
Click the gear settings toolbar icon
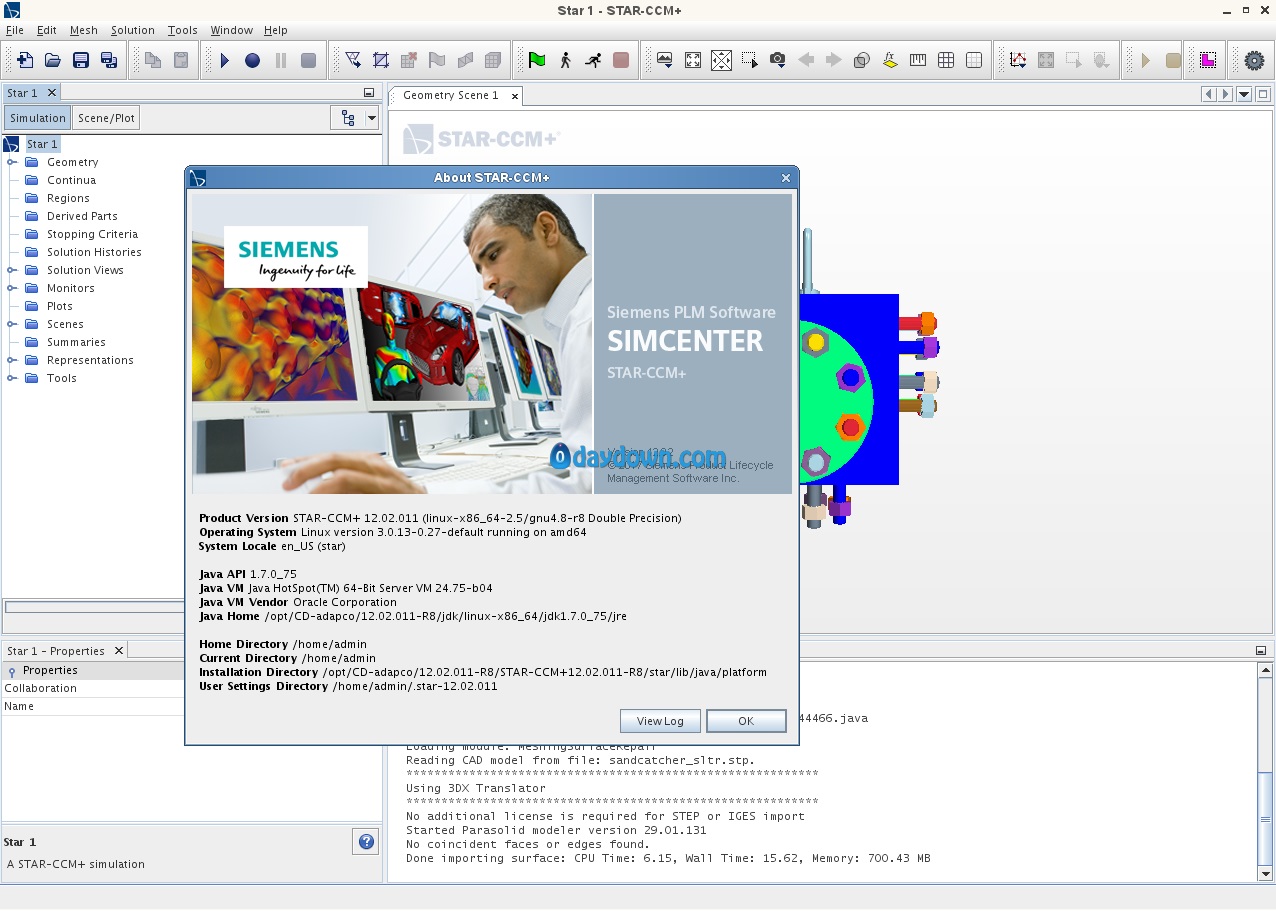(x=1254, y=60)
